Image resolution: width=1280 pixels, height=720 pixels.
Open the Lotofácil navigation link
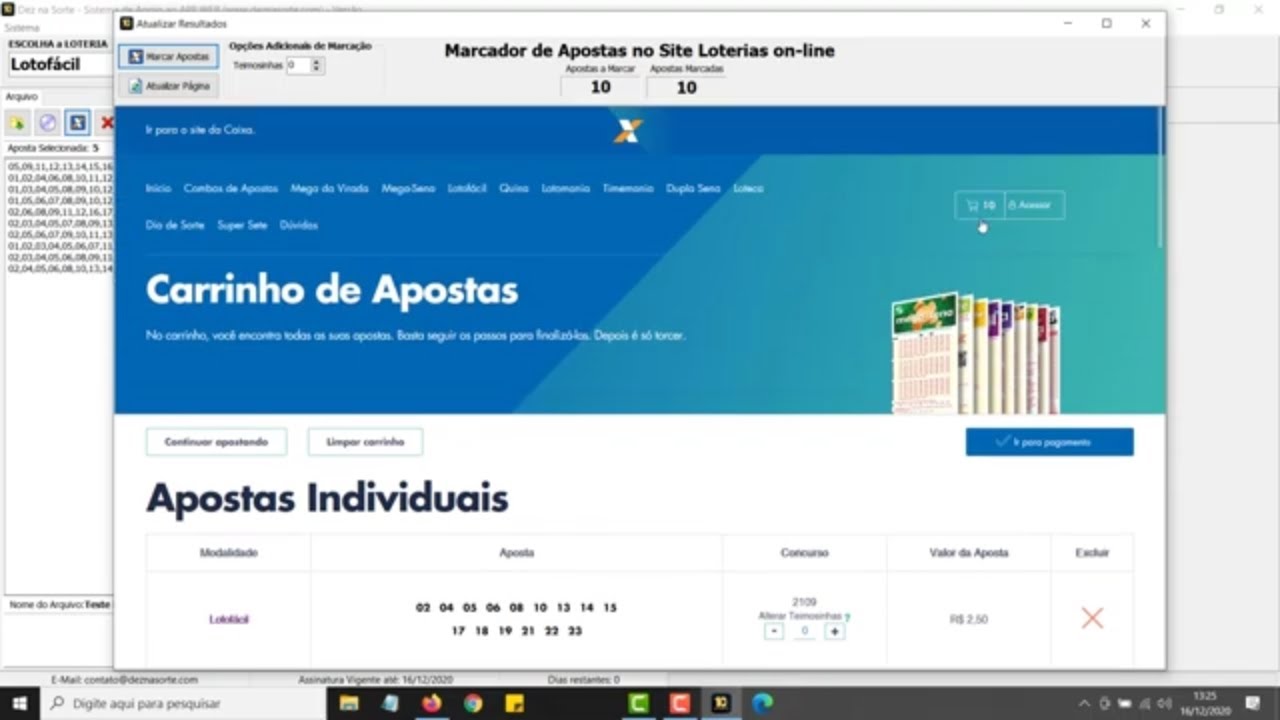pyautogui.click(x=467, y=188)
